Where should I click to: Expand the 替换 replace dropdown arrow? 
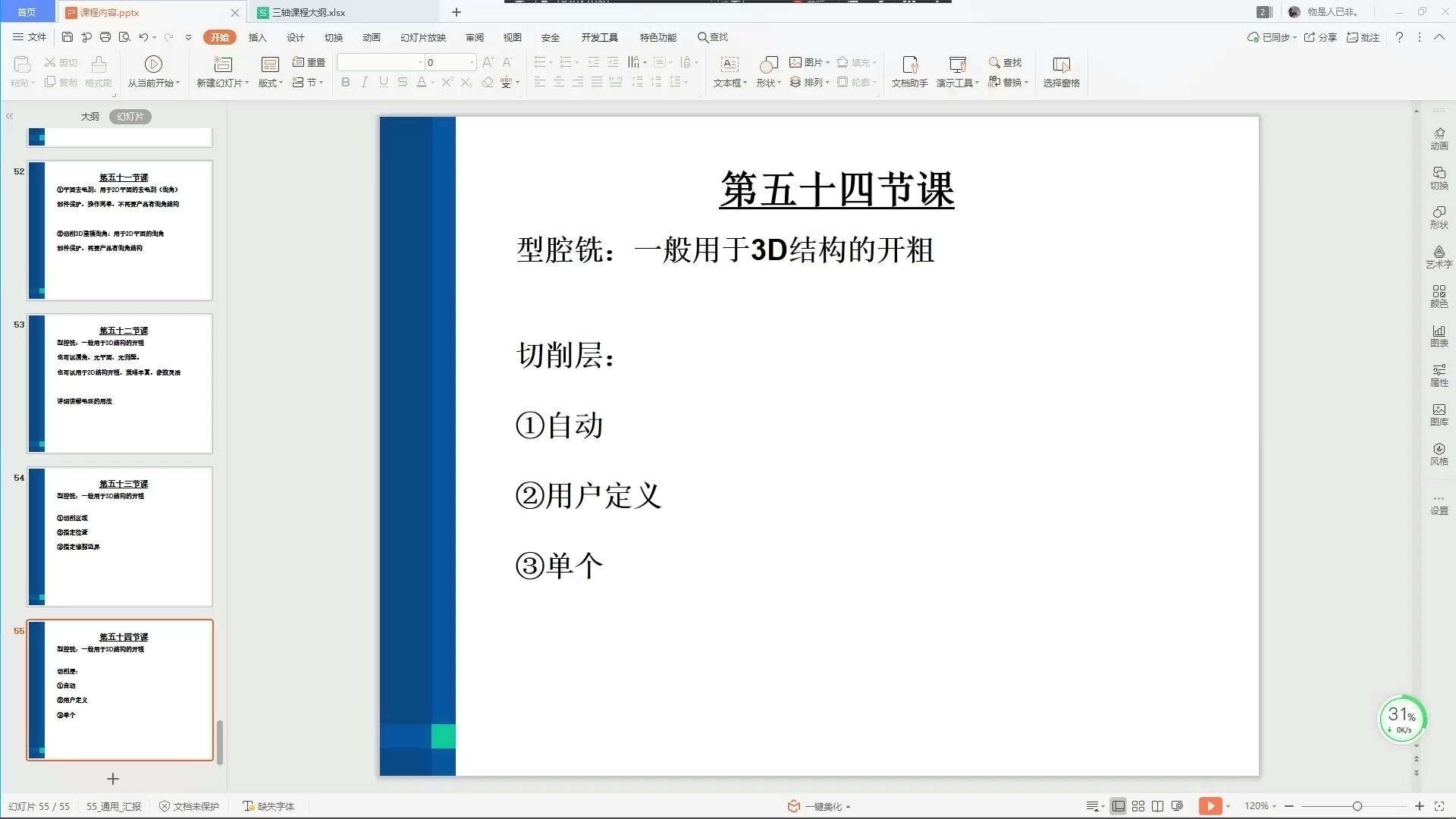[1025, 82]
